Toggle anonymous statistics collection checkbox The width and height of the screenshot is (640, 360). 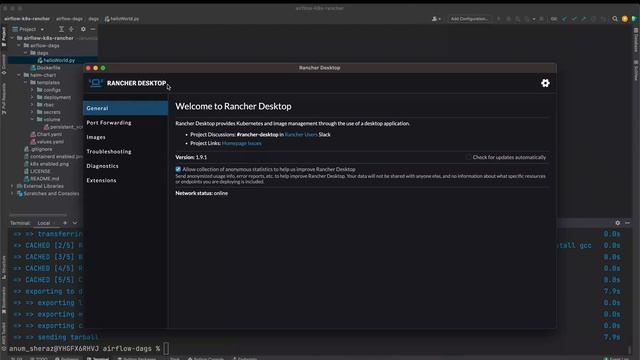point(178,169)
